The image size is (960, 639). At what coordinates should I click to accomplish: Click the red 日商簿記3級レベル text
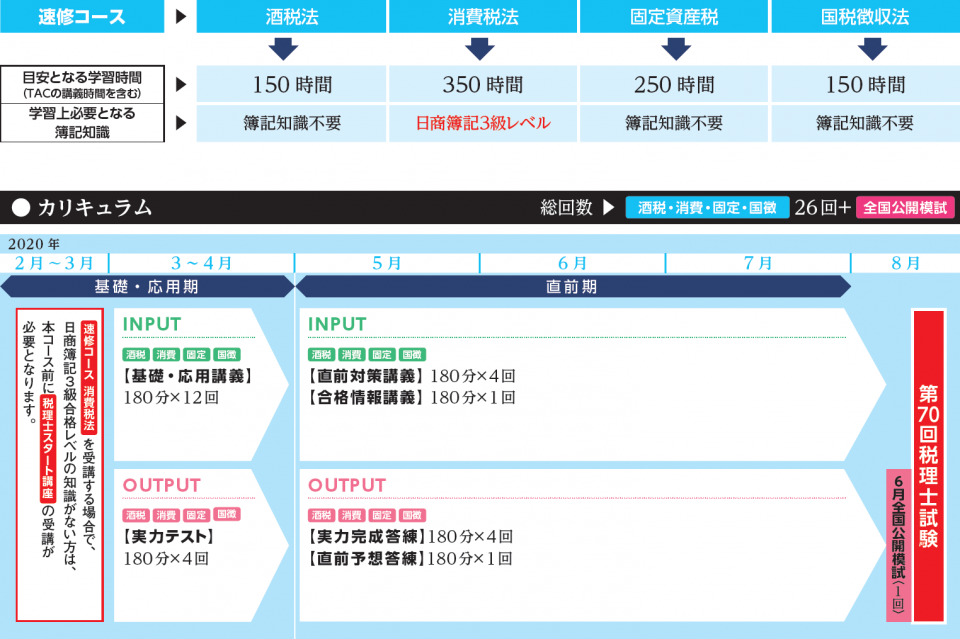[482, 124]
